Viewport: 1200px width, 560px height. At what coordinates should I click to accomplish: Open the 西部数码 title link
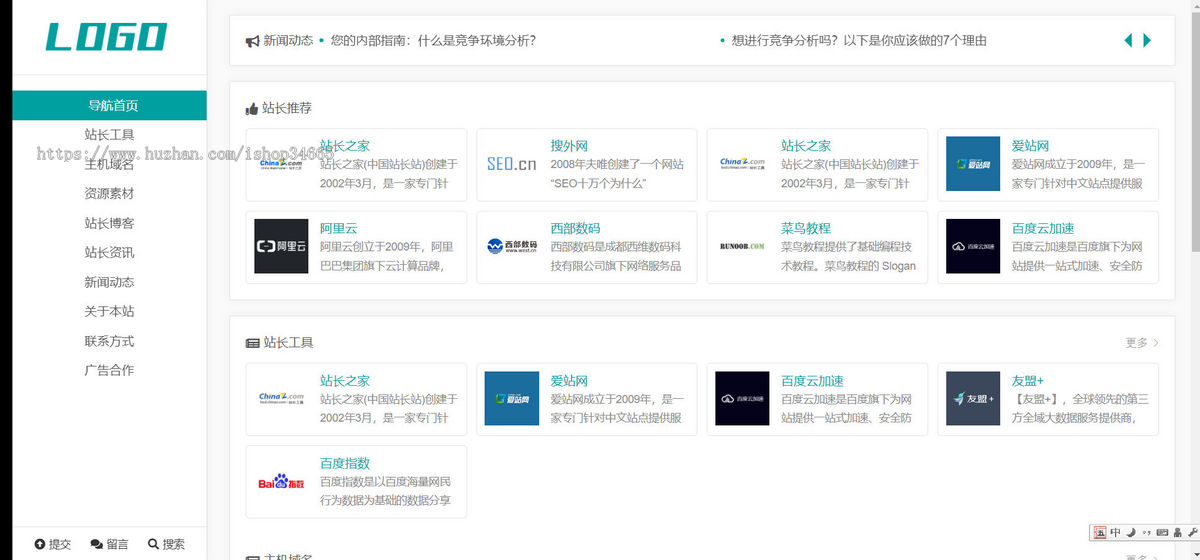click(x=575, y=228)
